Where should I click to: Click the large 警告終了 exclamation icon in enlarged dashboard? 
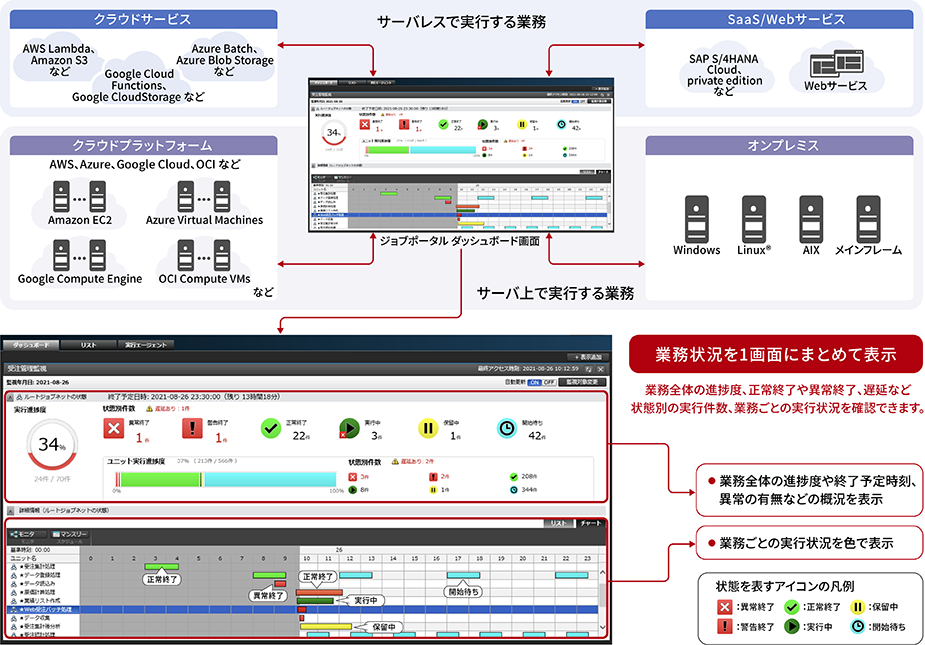pyautogui.click(x=192, y=428)
